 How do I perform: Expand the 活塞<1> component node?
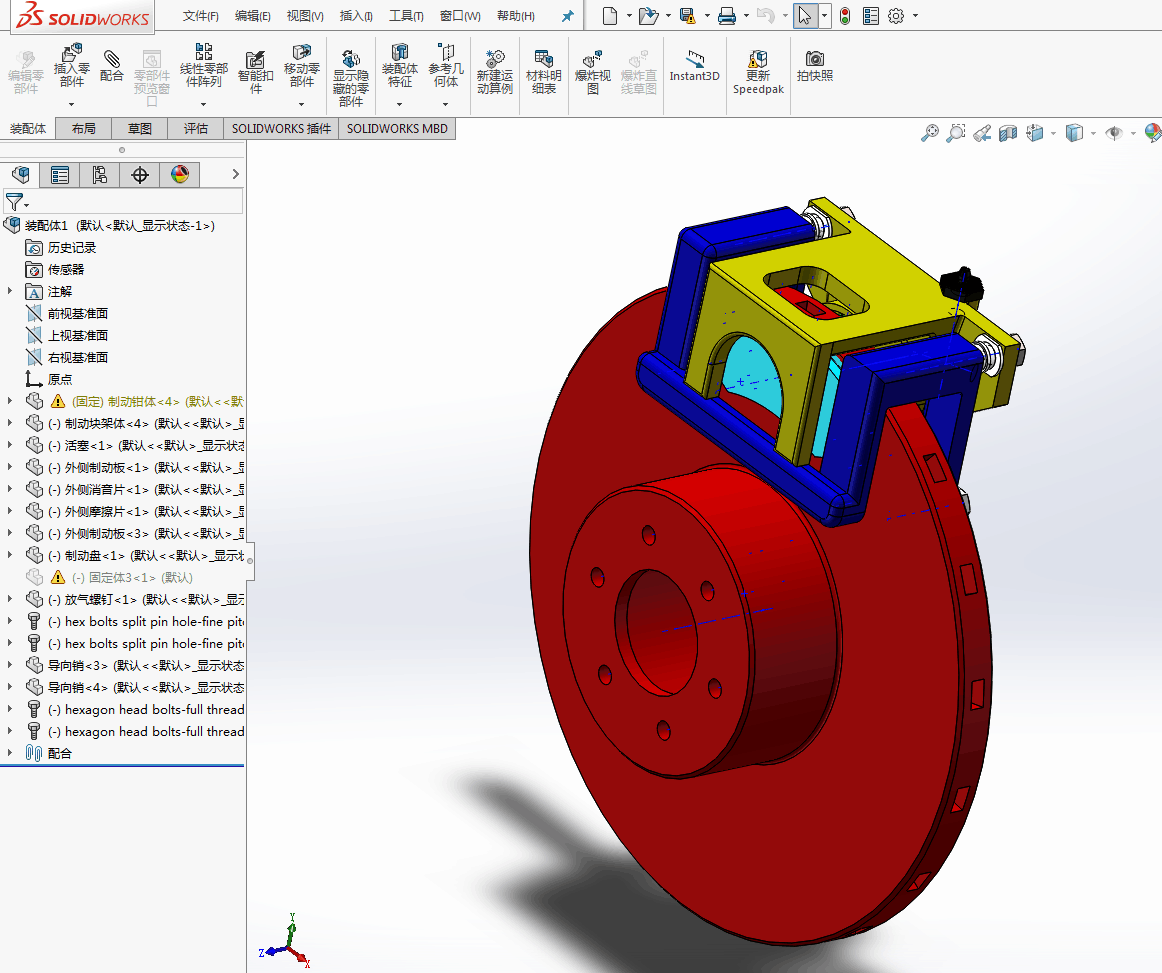coord(10,445)
